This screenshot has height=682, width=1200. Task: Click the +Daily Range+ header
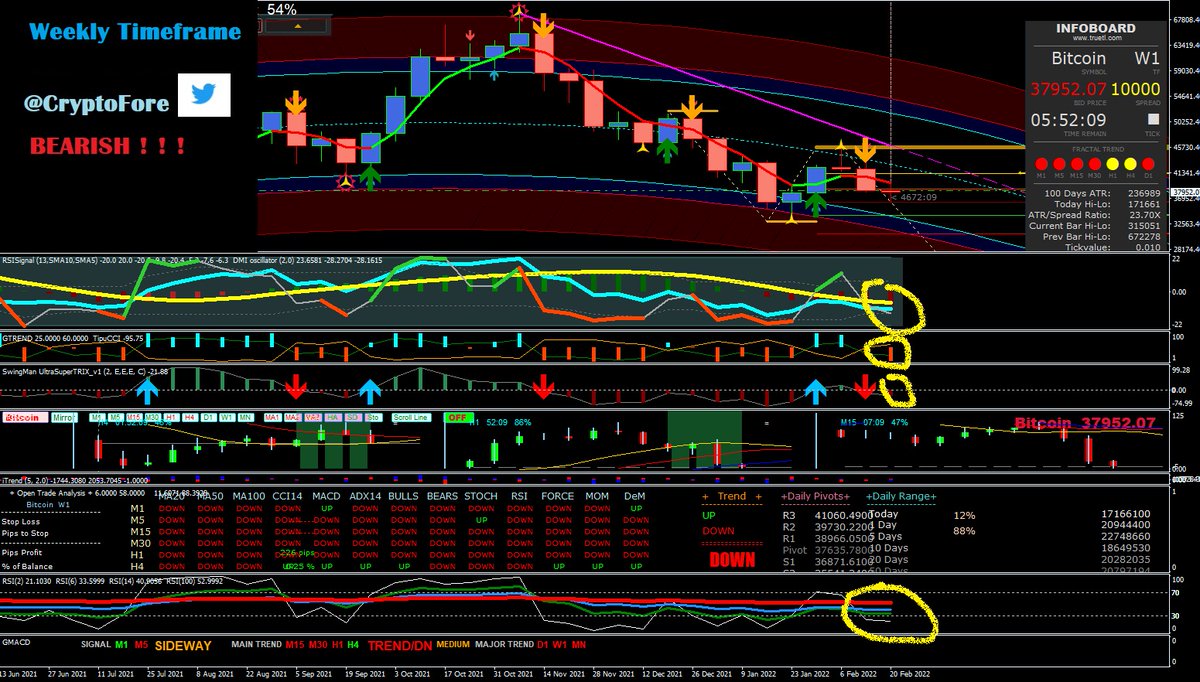(x=902, y=496)
